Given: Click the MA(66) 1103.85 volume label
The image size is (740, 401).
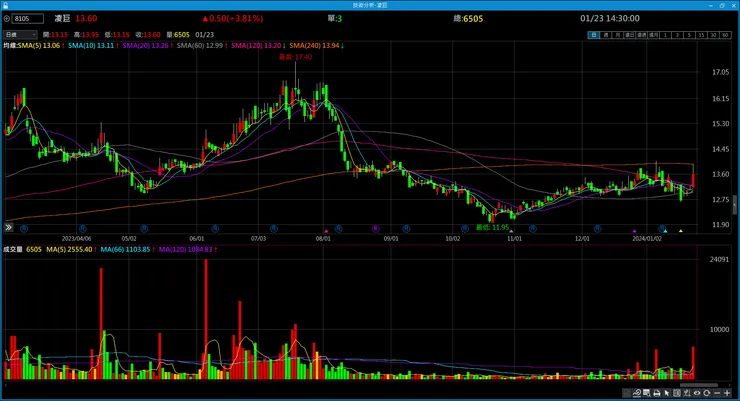Looking at the screenshot, I should [x=125, y=249].
